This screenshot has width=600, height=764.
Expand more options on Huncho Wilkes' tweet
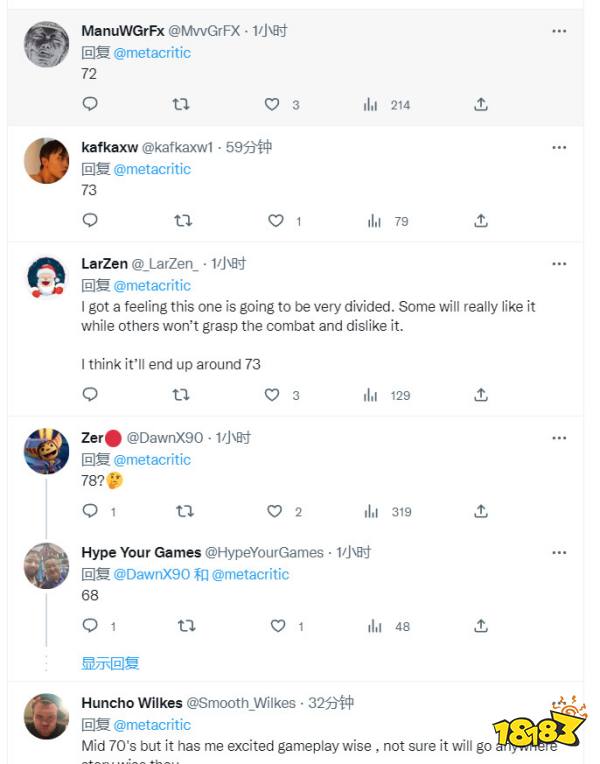click(x=559, y=703)
